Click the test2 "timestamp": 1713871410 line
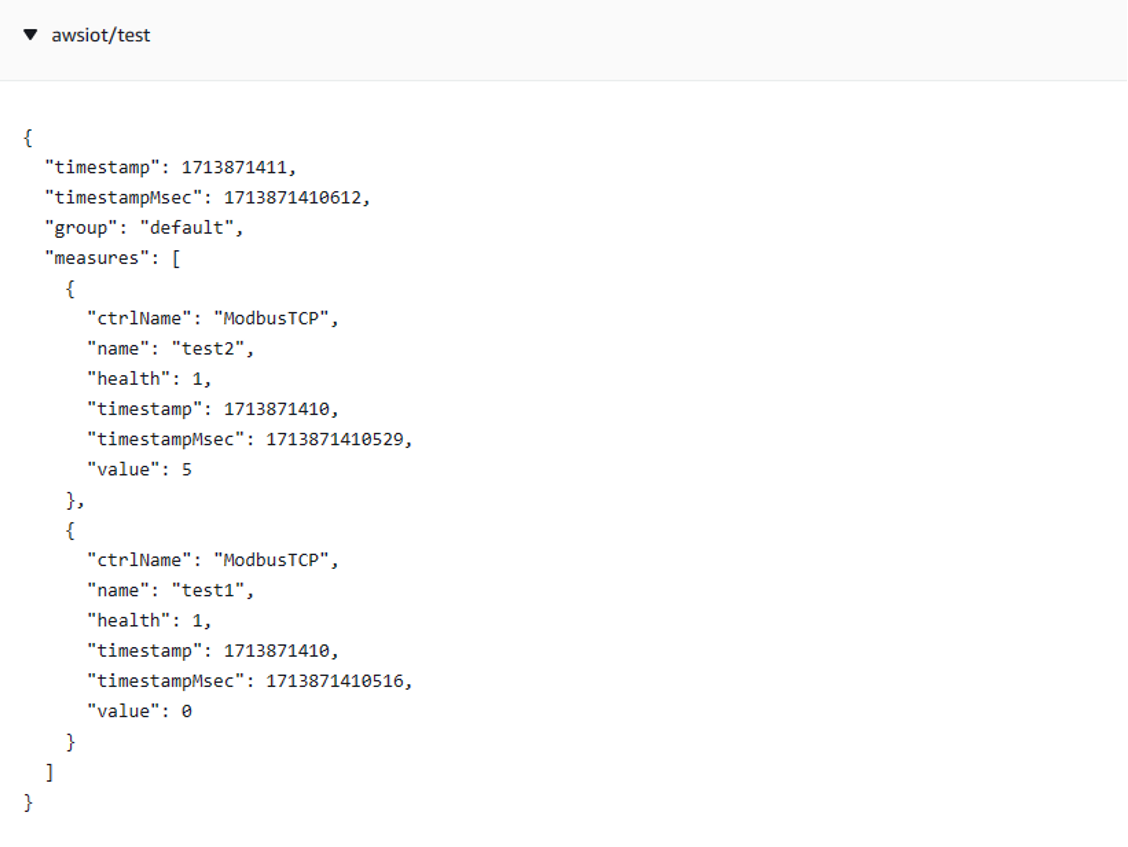1128x847 pixels. tap(213, 409)
